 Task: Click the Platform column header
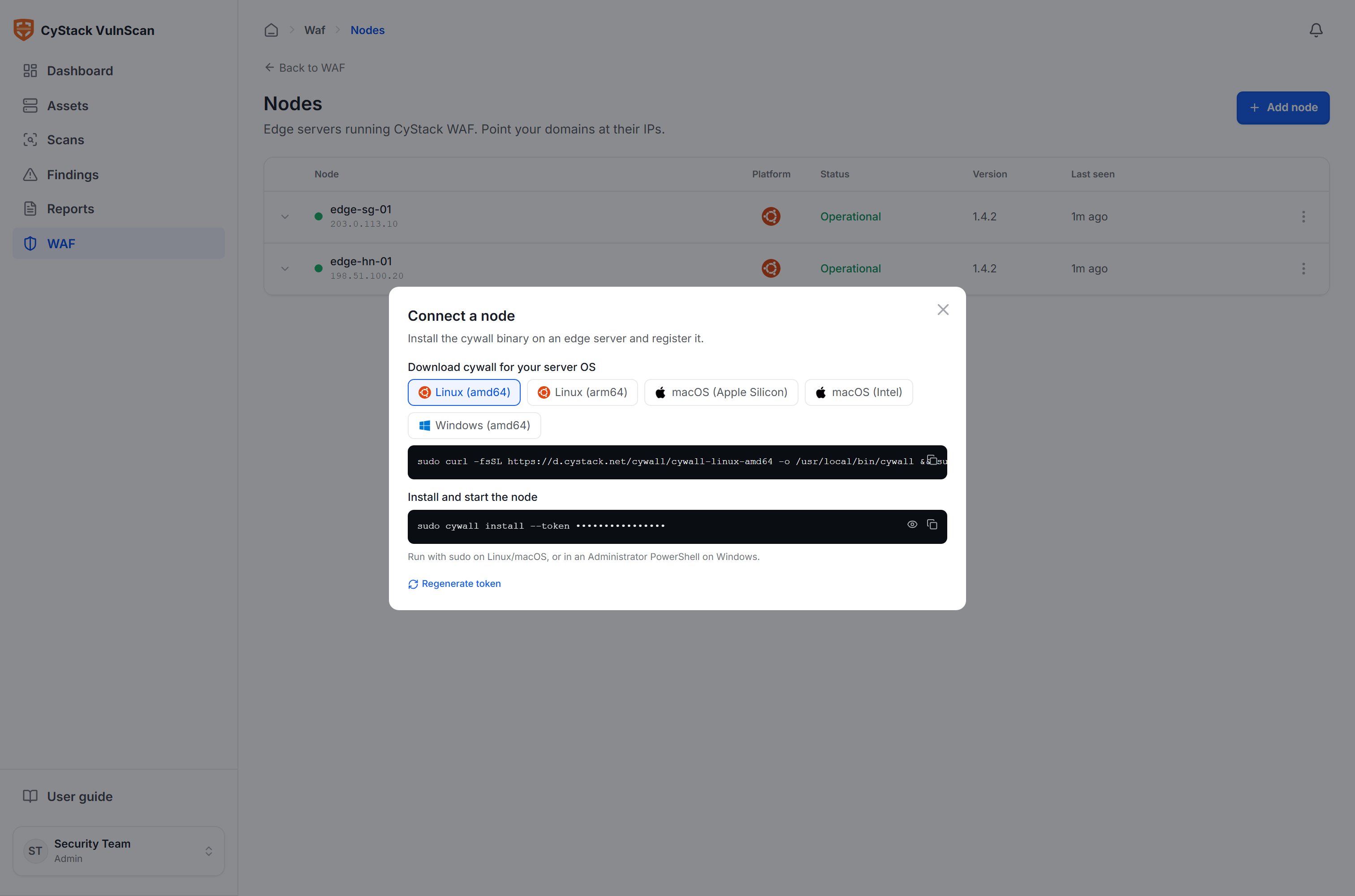771,174
